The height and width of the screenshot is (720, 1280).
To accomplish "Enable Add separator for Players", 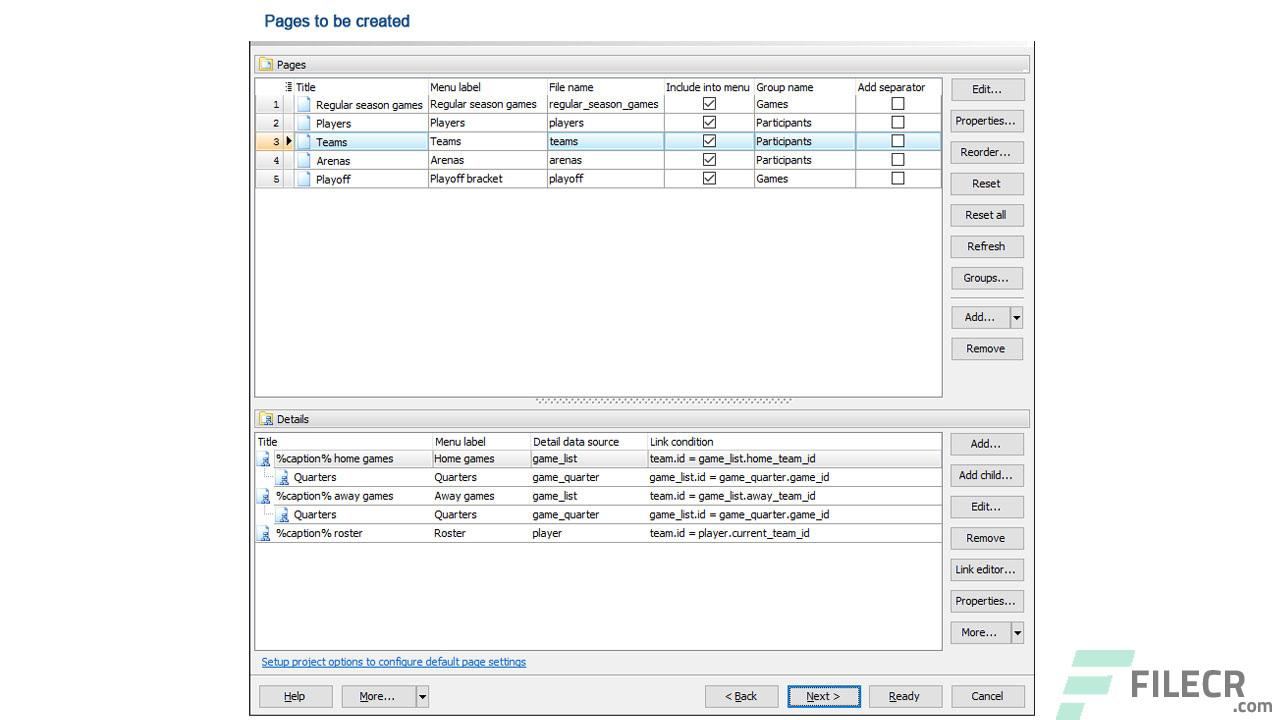I will pos(897,122).
